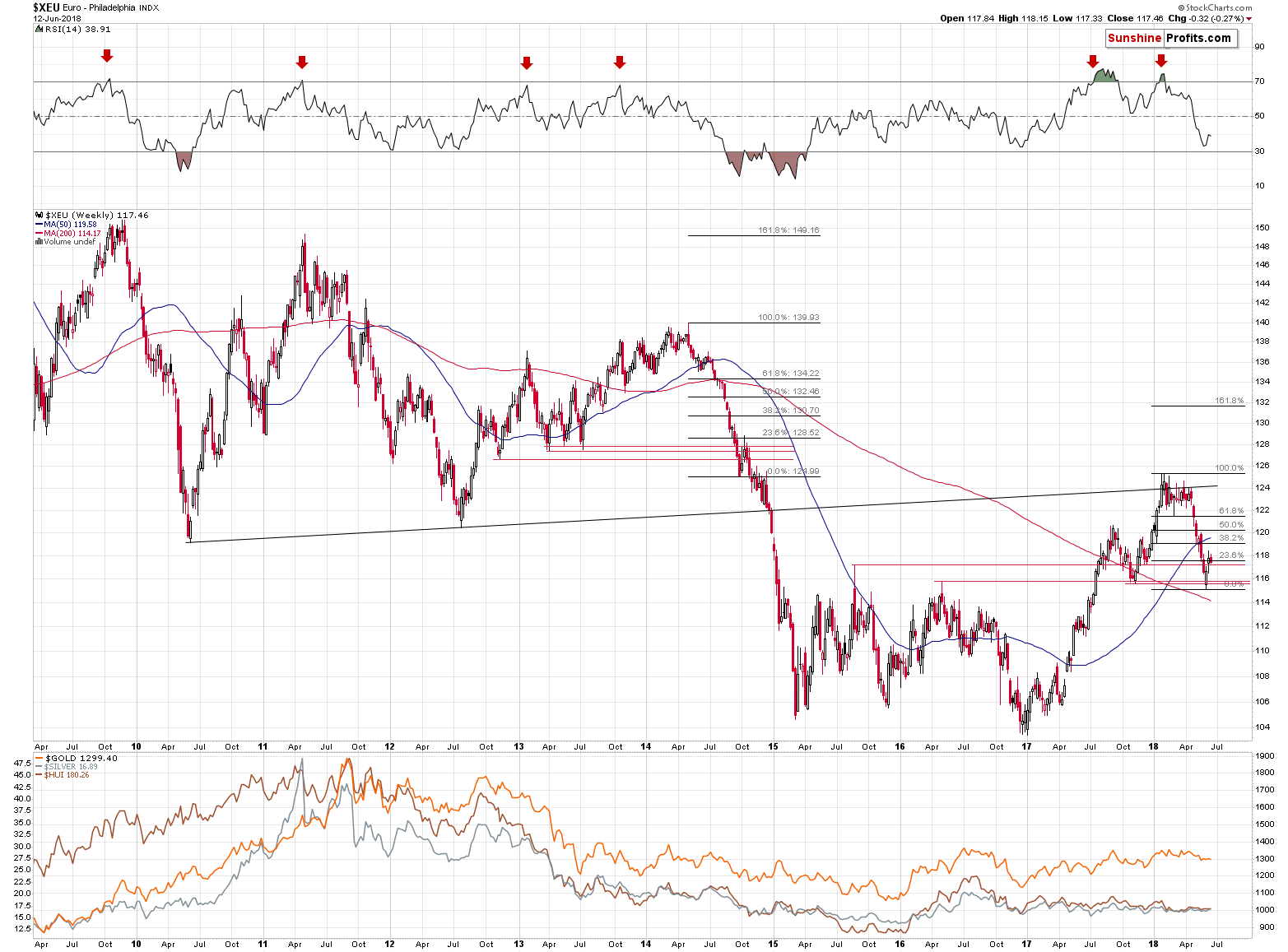Click the price axis value 150
The image size is (1288, 952).
pos(1262,228)
